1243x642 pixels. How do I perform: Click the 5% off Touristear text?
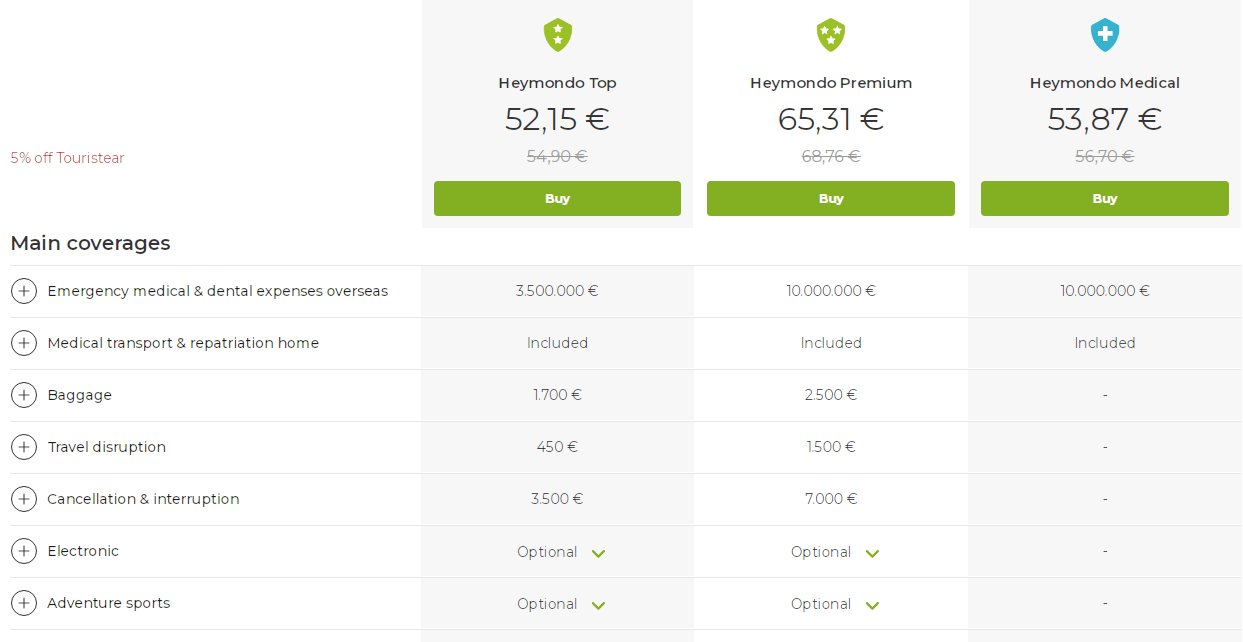tap(67, 158)
